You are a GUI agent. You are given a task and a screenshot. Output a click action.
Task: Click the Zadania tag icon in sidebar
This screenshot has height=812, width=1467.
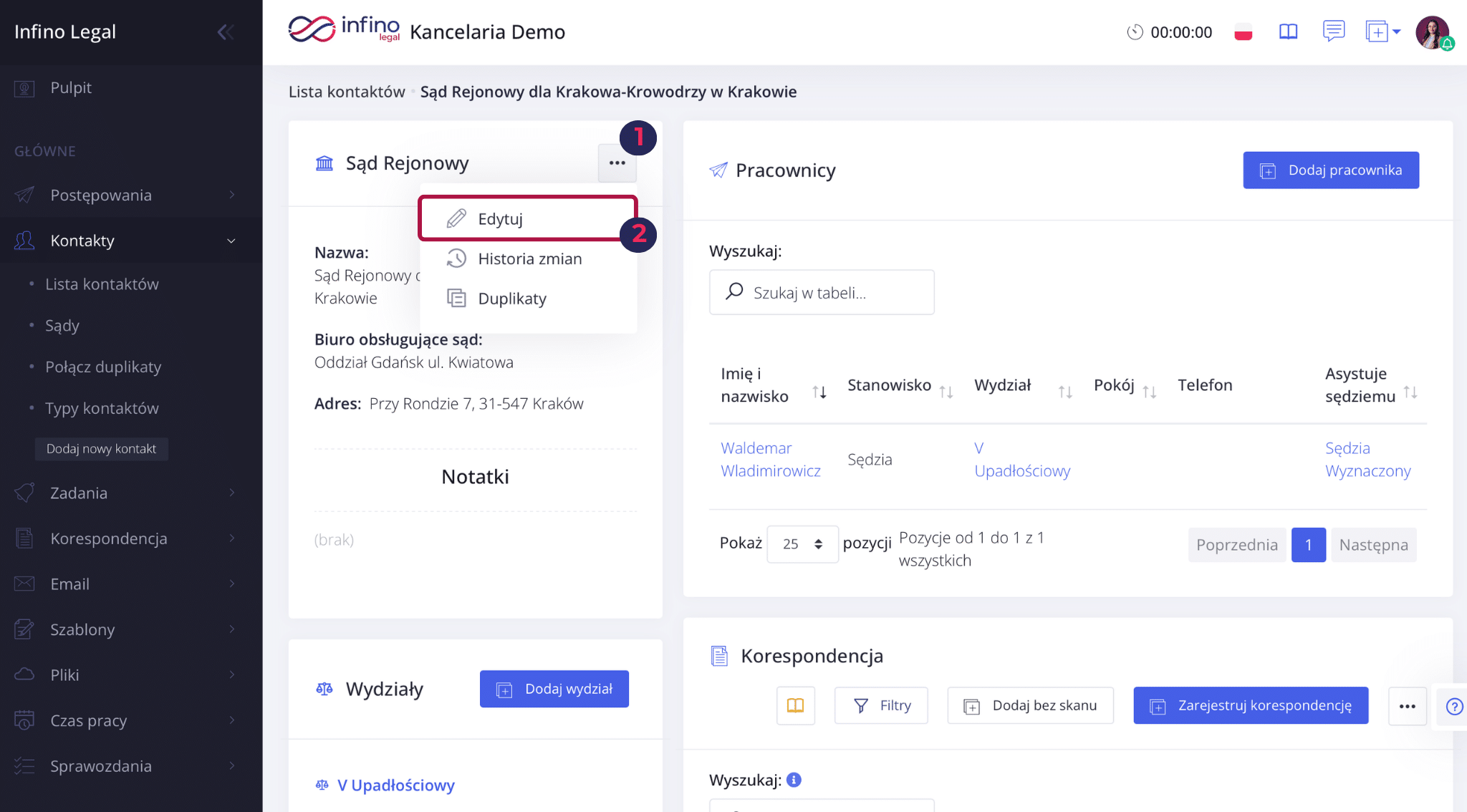tap(24, 493)
